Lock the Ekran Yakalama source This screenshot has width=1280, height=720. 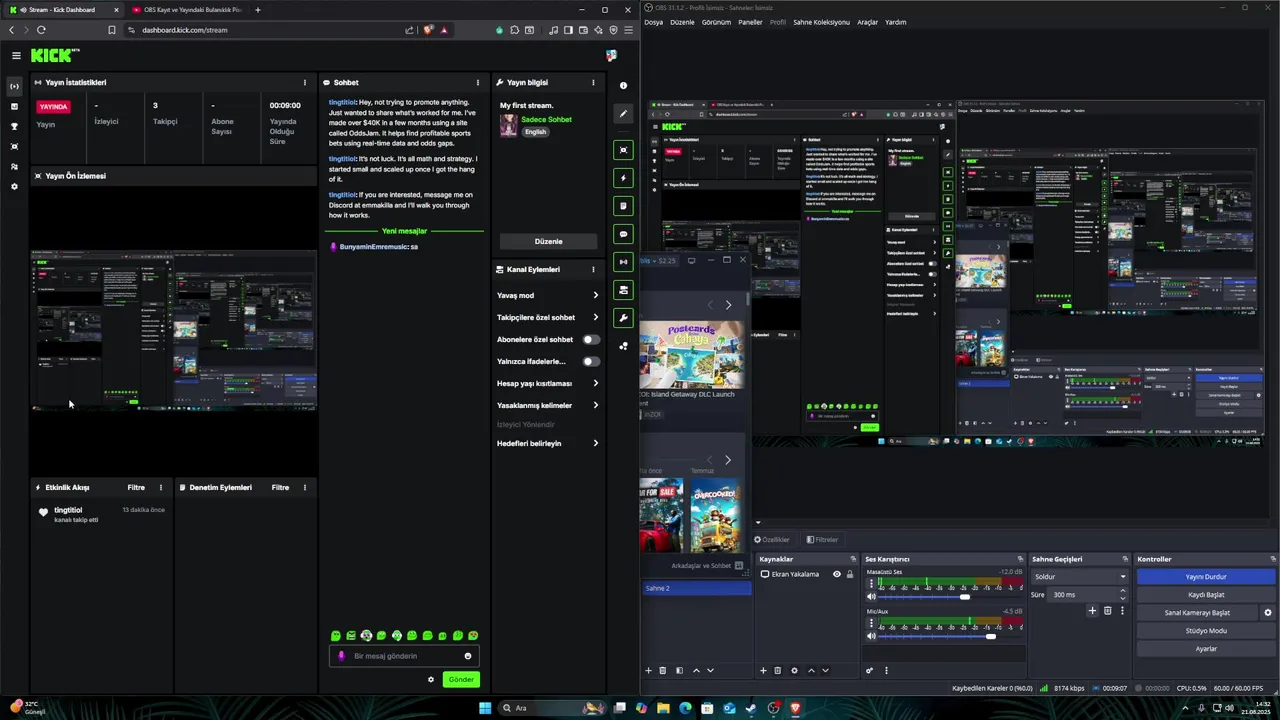(850, 574)
